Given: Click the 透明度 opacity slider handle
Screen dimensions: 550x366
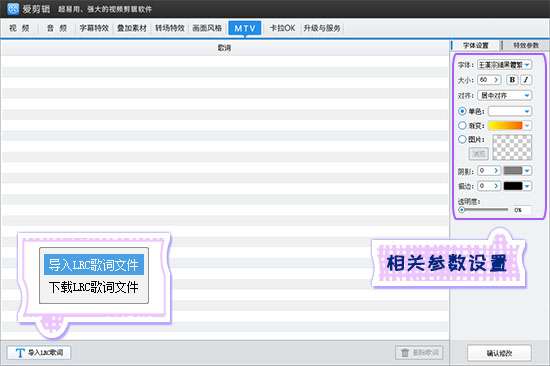Looking at the screenshot, I should [462, 210].
